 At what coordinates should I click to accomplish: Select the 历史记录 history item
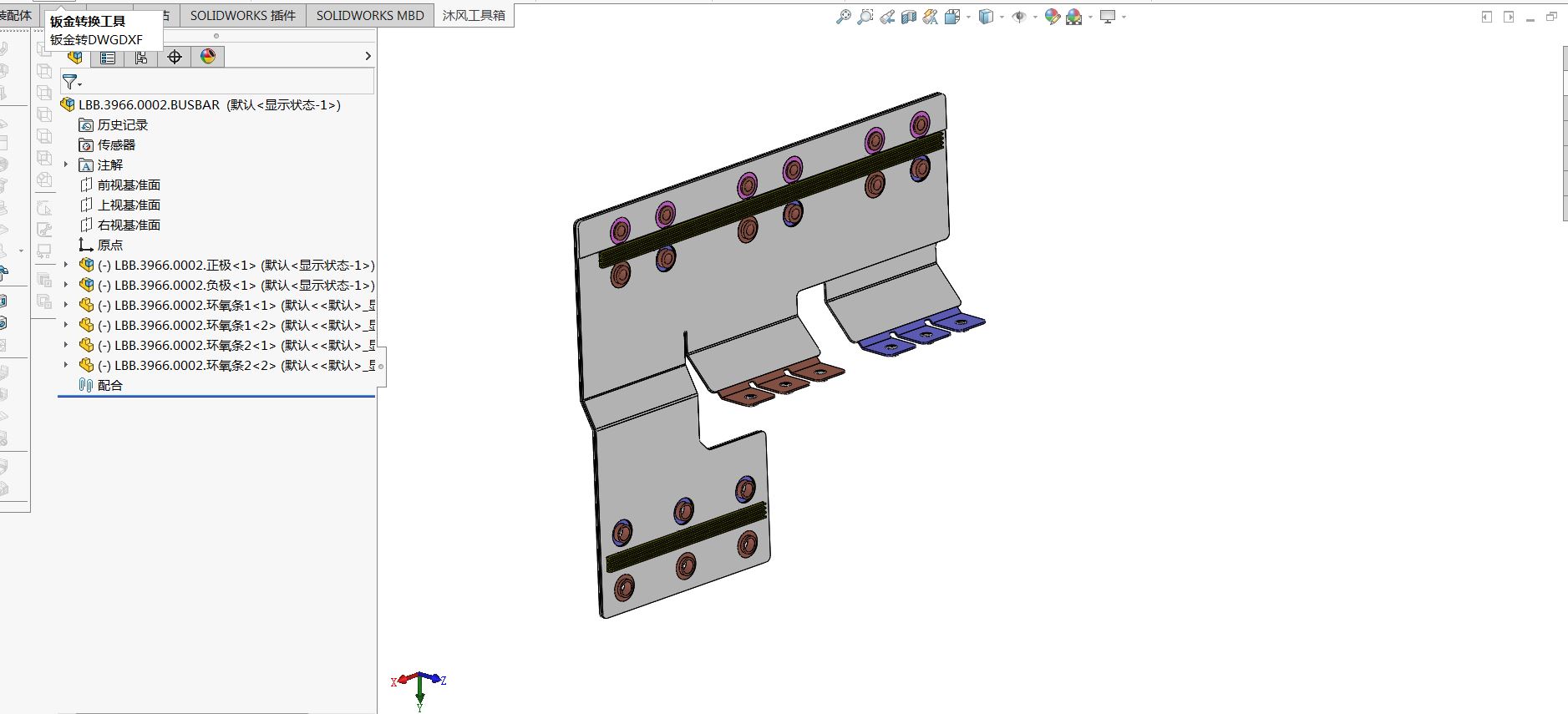coord(123,124)
